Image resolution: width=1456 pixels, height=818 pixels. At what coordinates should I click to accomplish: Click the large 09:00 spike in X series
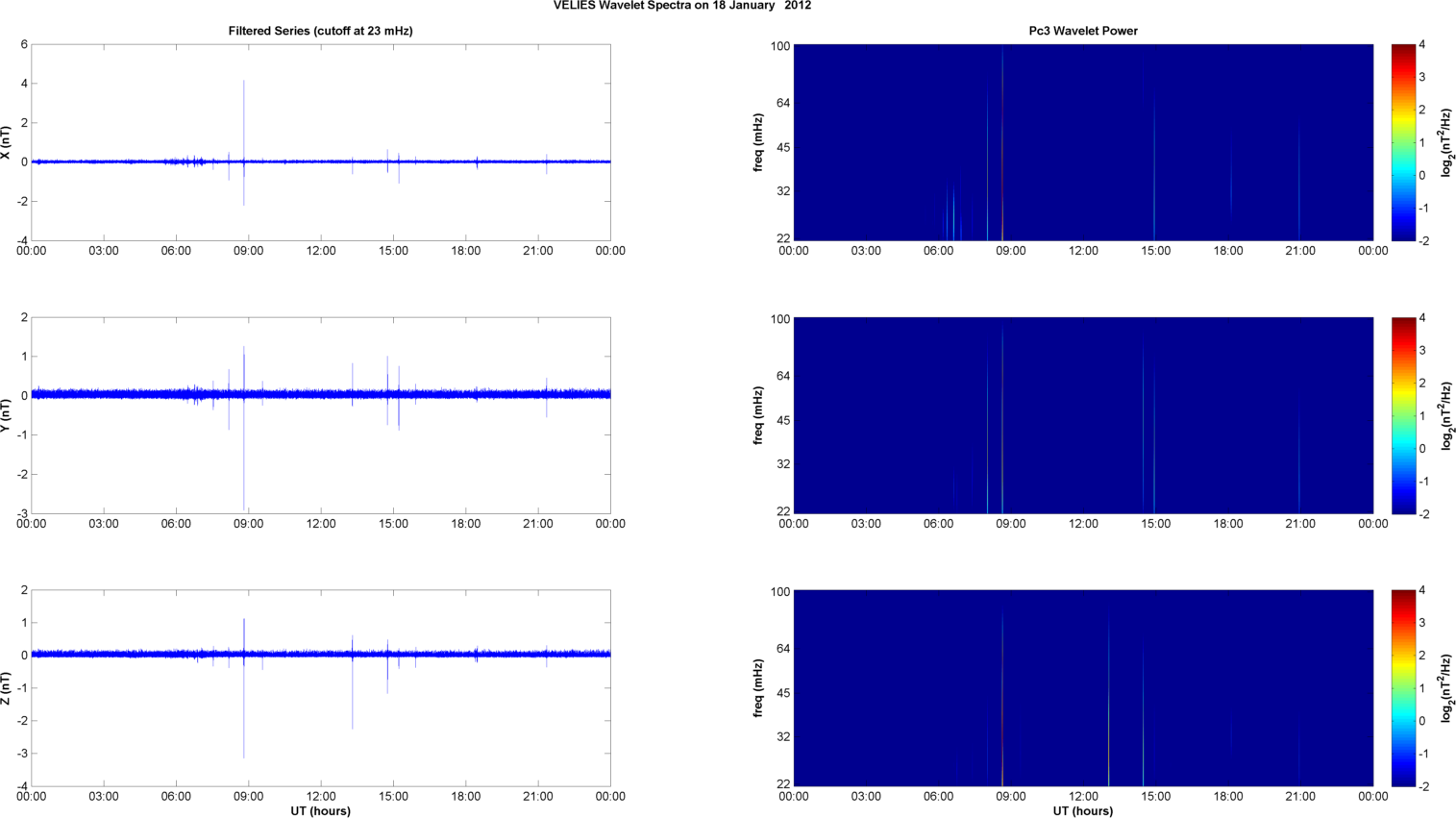coord(244,142)
